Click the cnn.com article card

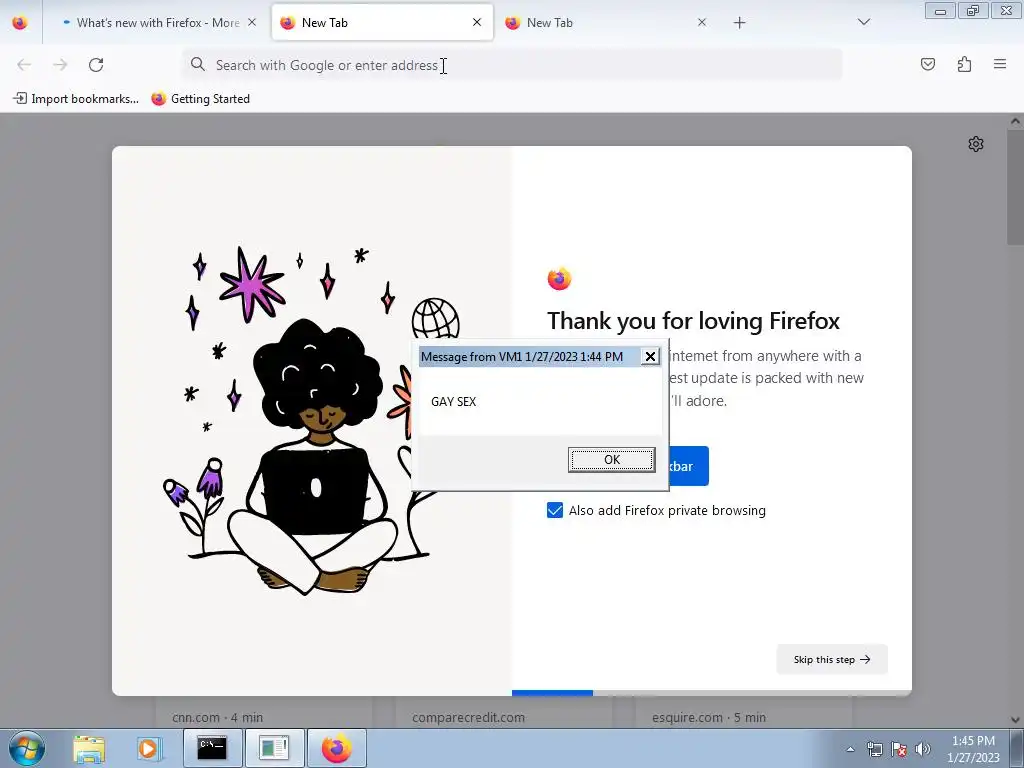point(264,712)
